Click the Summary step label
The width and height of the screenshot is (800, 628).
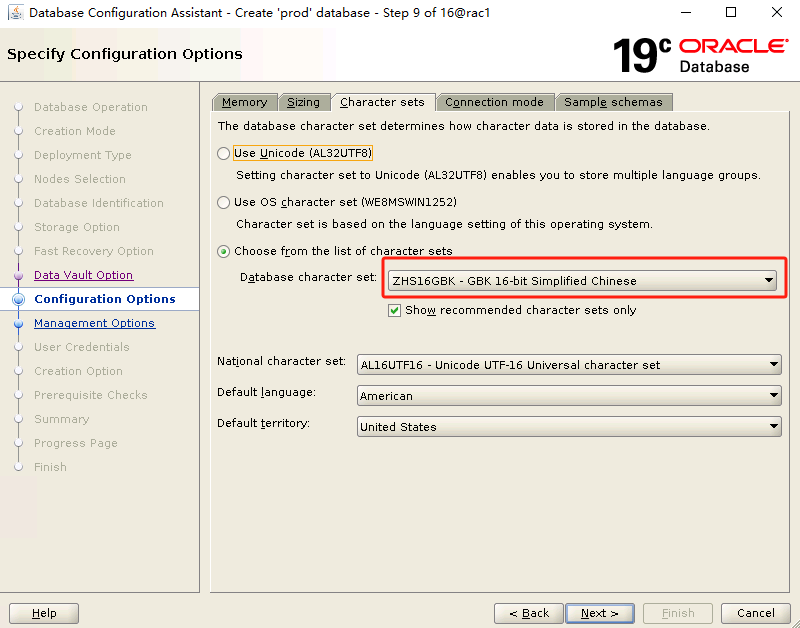[62, 419]
